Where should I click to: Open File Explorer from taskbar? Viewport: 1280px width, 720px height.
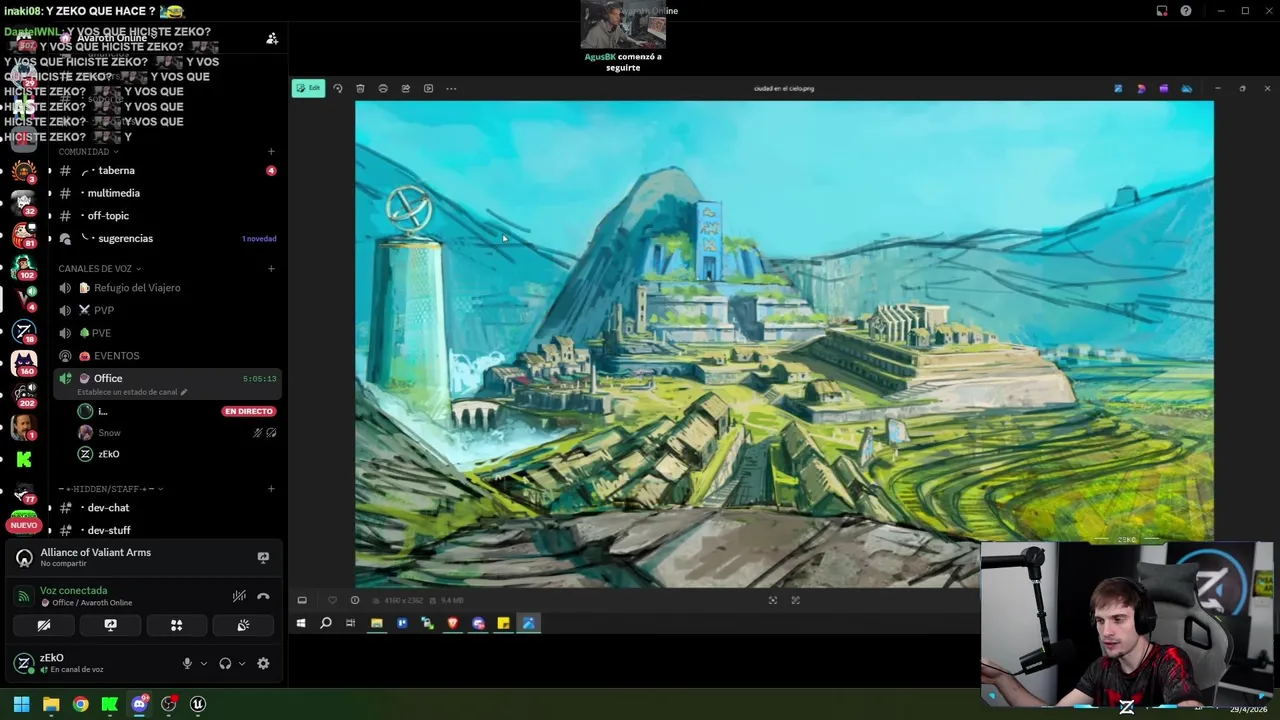pos(51,704)
